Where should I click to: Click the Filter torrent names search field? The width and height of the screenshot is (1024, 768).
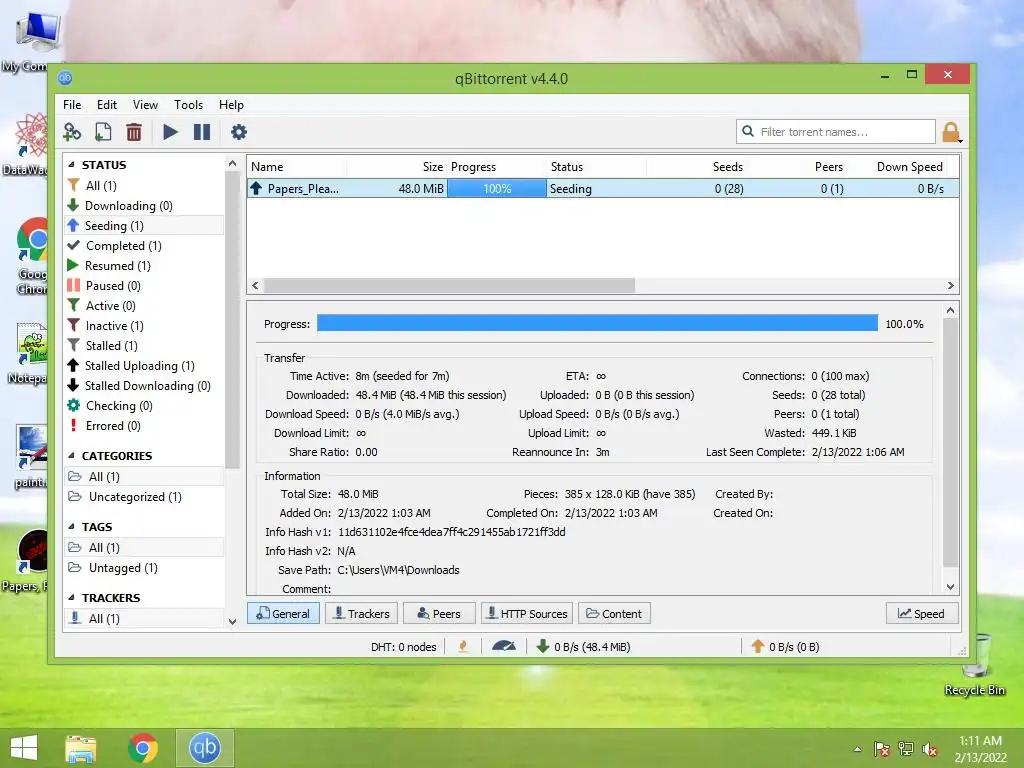point(835,132)
